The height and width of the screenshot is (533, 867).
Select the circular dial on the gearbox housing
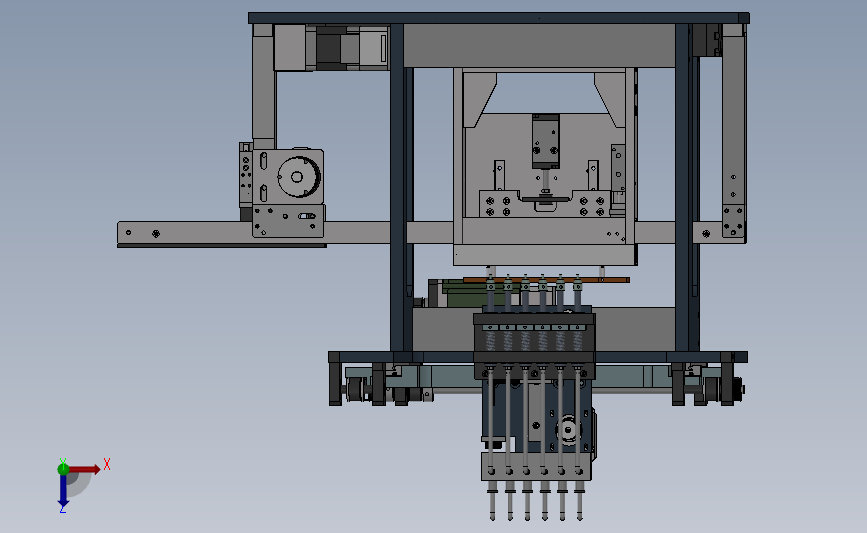click(x=297, y=177)
